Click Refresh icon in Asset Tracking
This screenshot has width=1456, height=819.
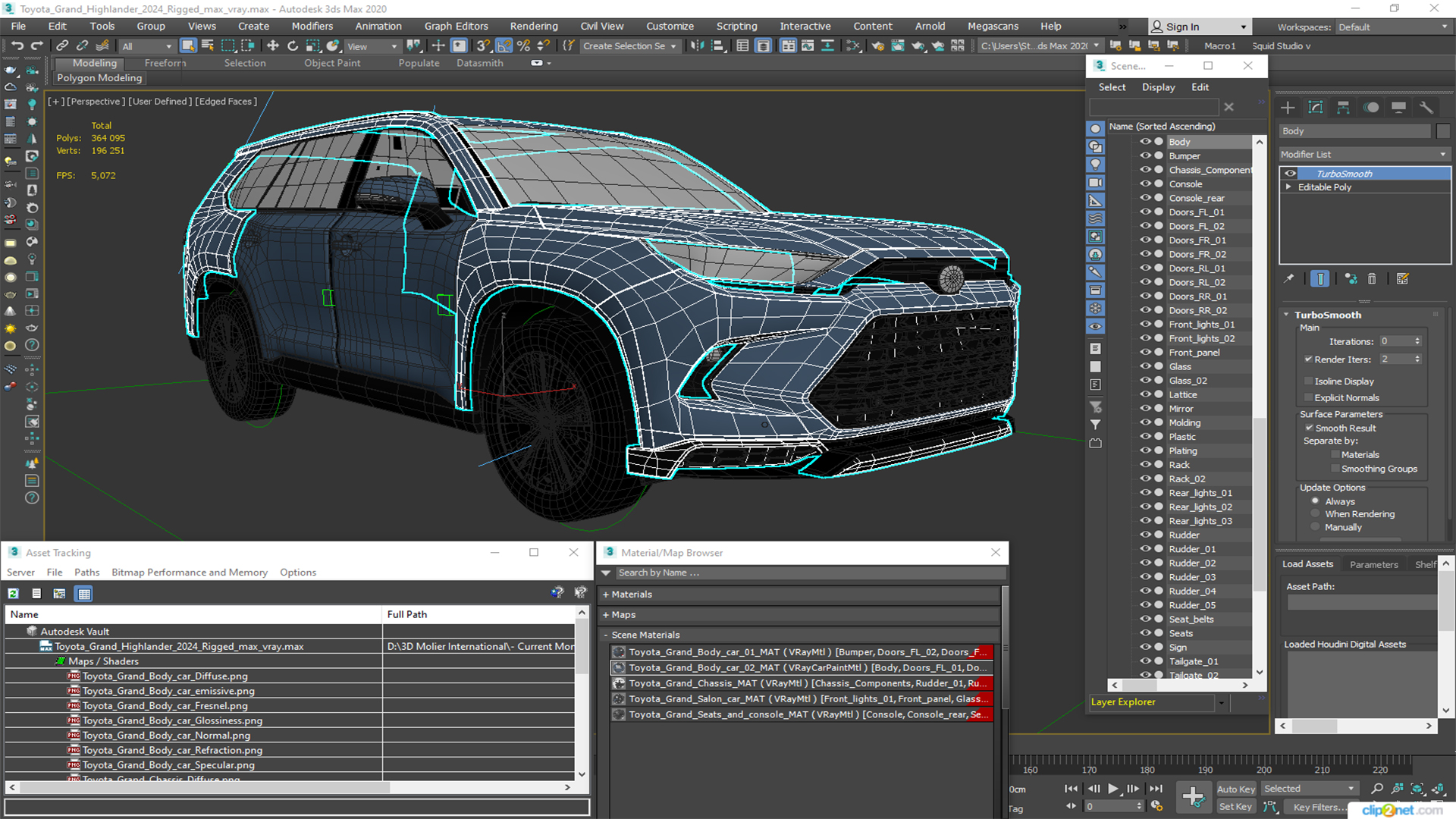tap(14, 594)
